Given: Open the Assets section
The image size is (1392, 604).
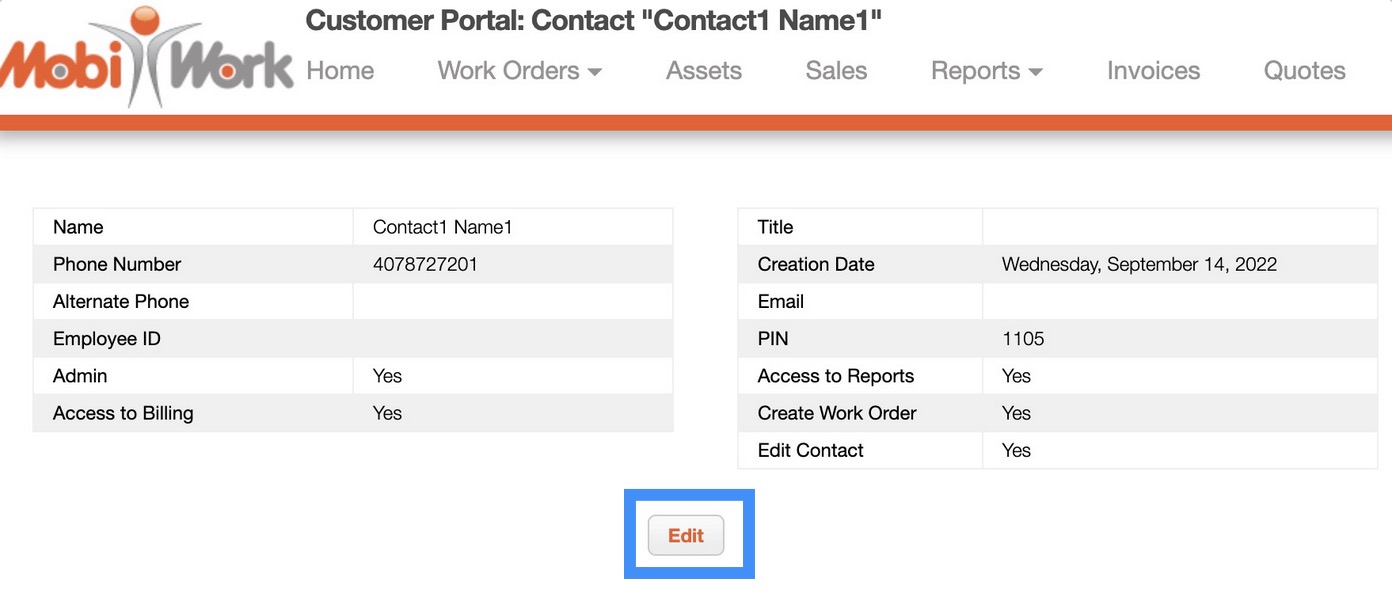Looking at the screenshot, I should (x=704, y=71).
